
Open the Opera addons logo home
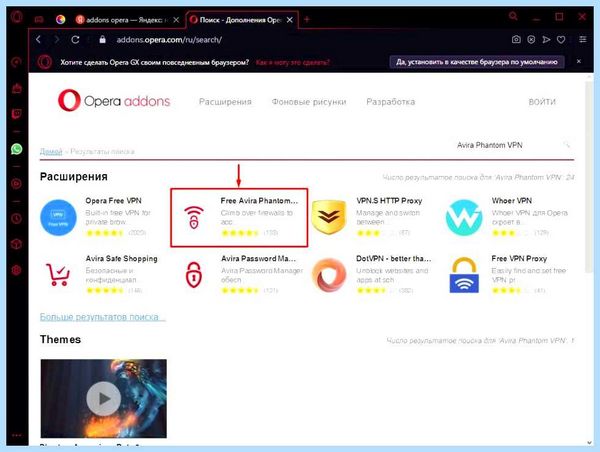(114, 101)
